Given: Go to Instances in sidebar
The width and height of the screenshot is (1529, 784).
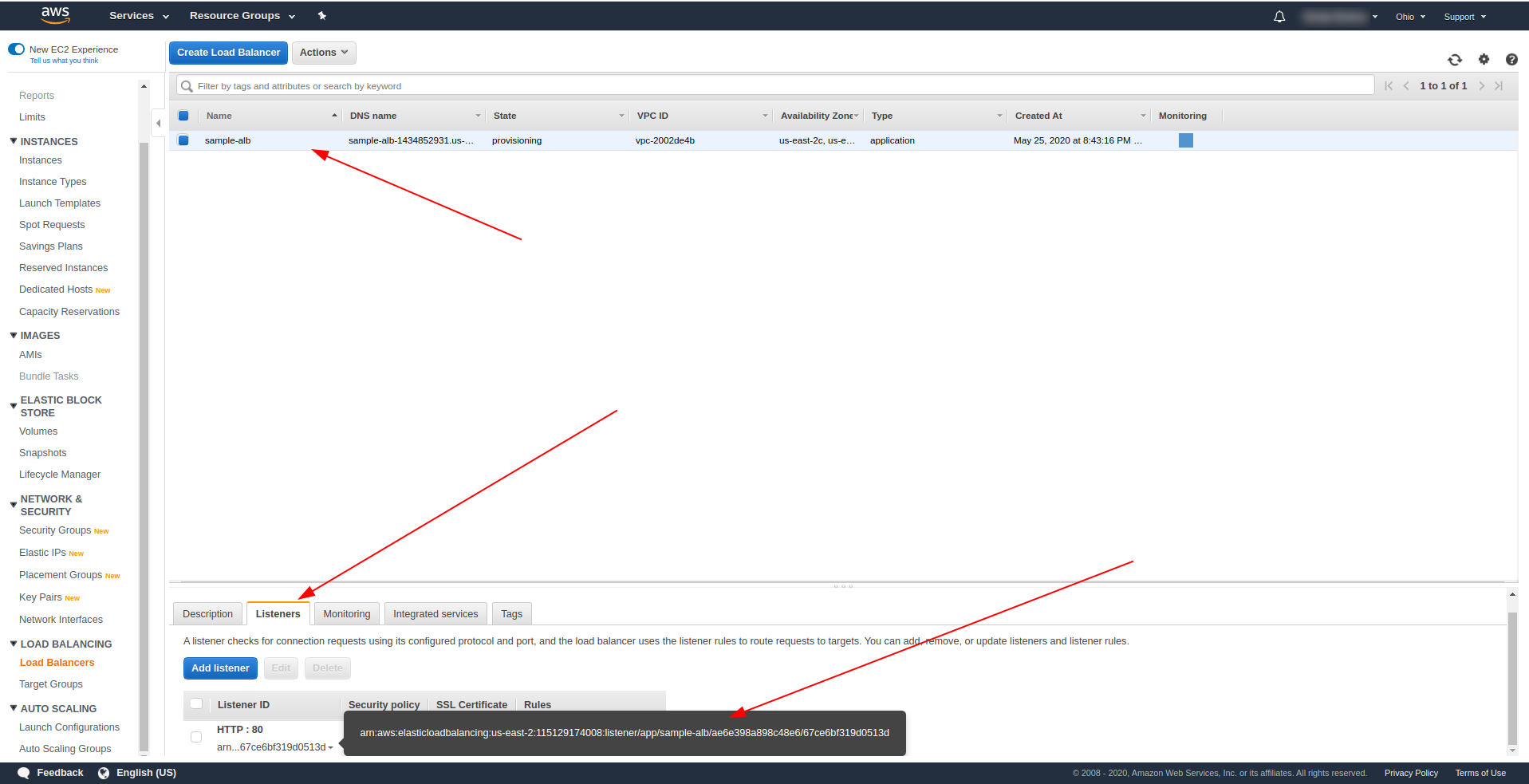Looking at the screenshot, I should click(41, 160).
